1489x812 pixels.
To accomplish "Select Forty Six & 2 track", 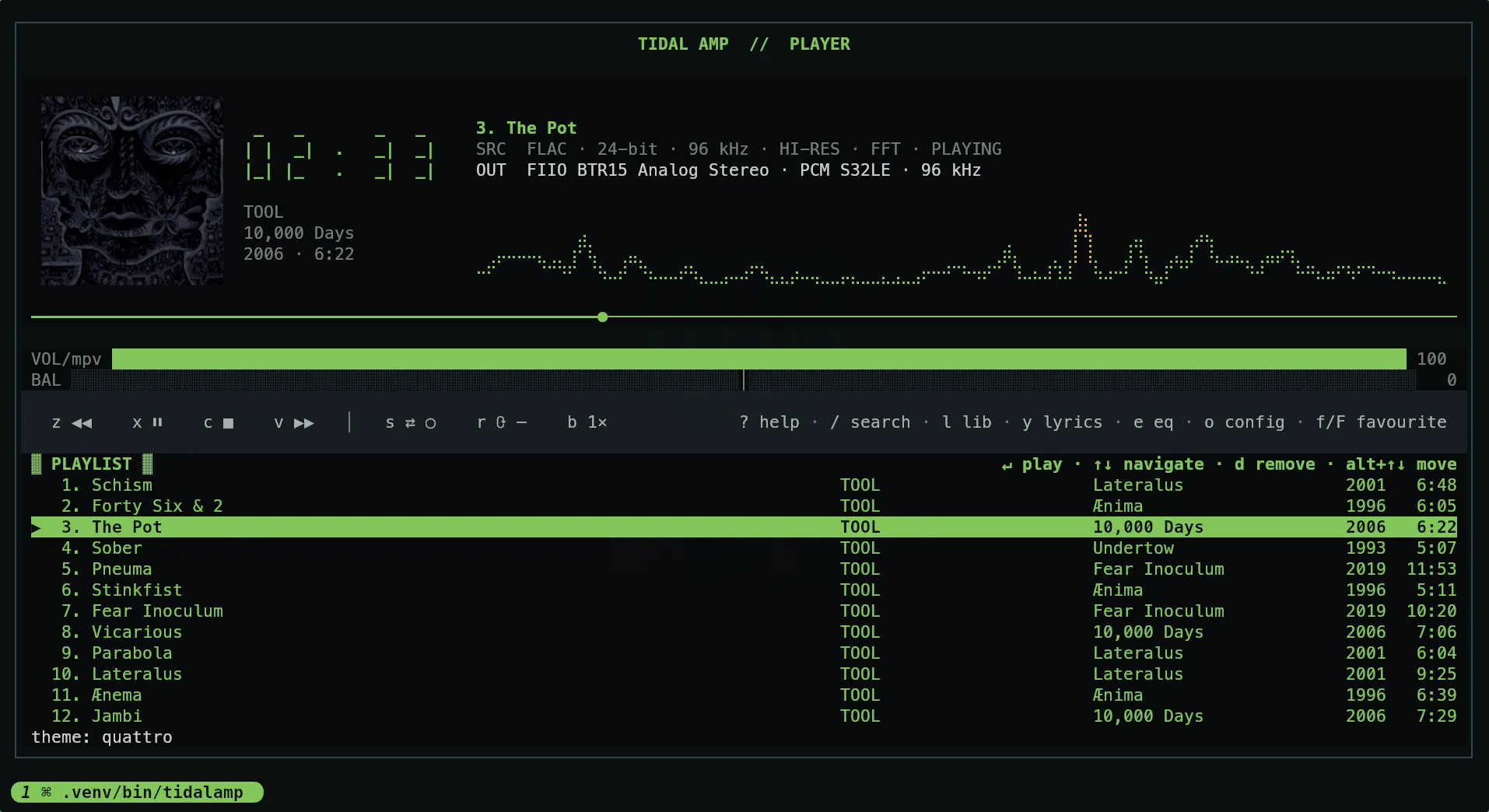I will (x=744, y=506).
